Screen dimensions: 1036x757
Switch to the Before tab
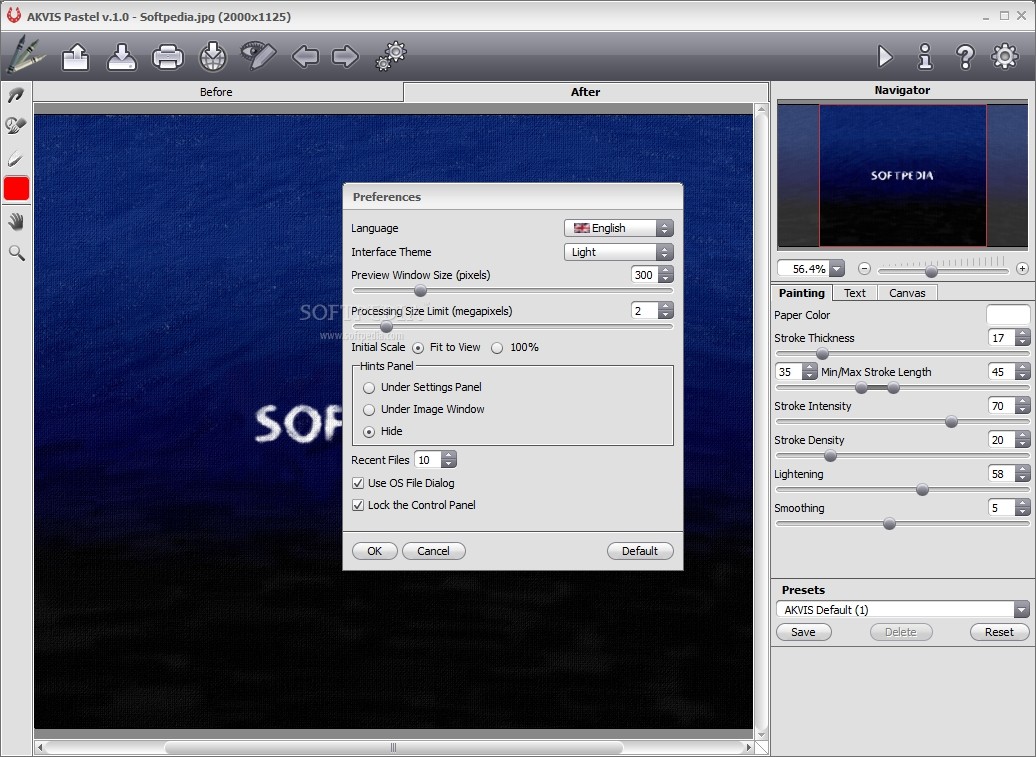click(x=218, y=92)
